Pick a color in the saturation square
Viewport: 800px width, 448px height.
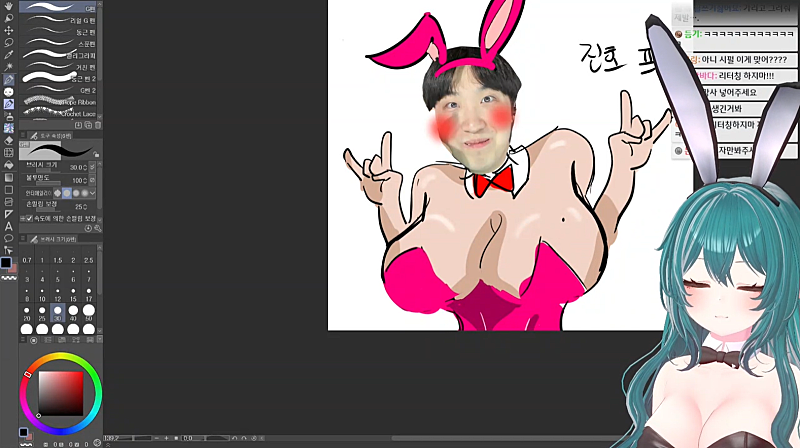[x=61, y=393]
